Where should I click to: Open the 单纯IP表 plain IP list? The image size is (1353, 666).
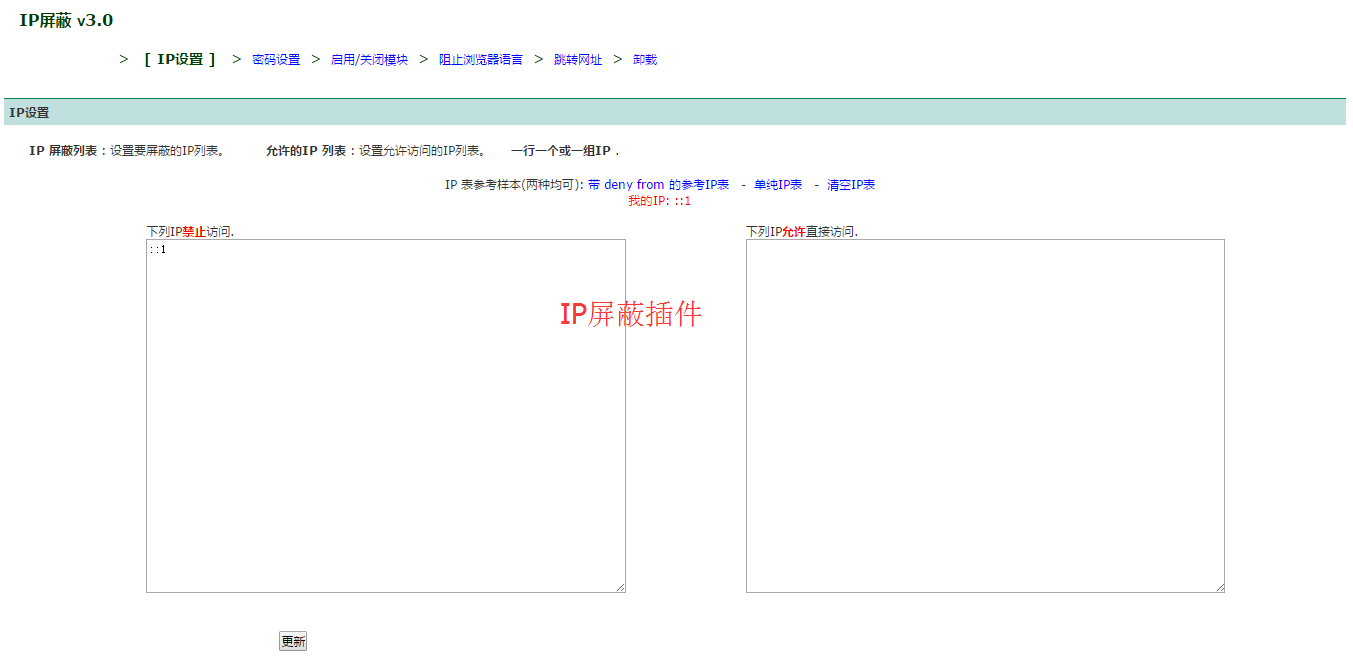(778, 185)
